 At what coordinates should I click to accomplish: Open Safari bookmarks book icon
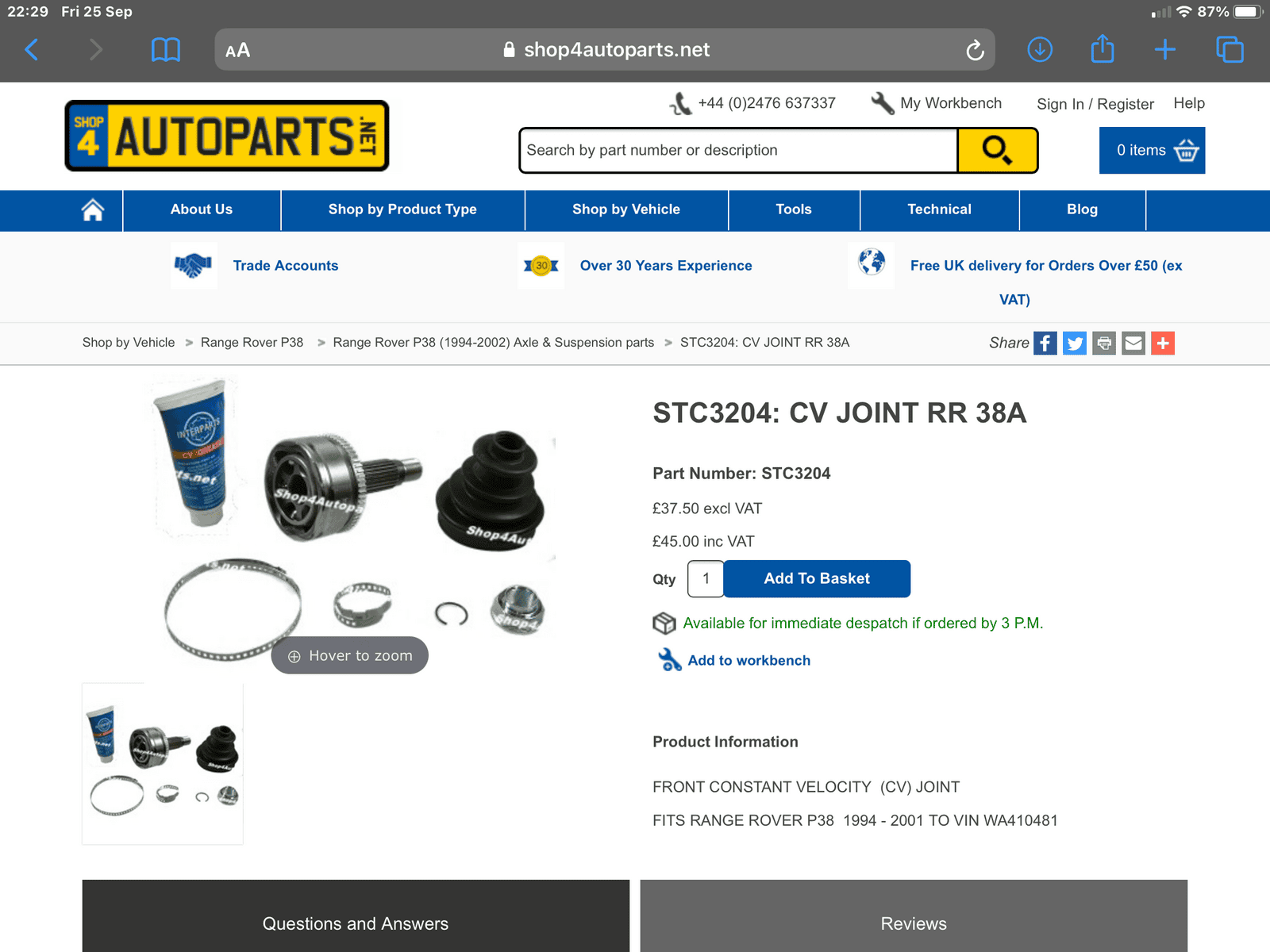point(166,50)
